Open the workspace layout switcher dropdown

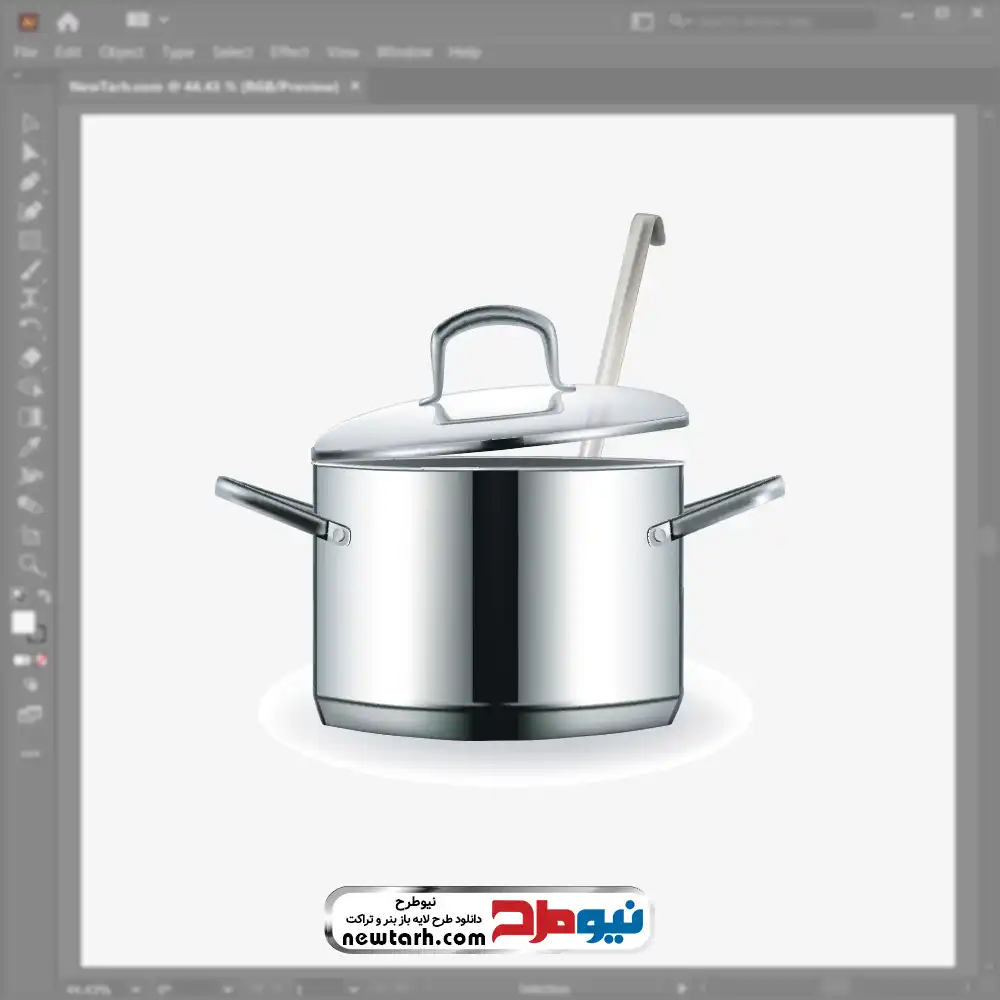click(x=148, y=20)
